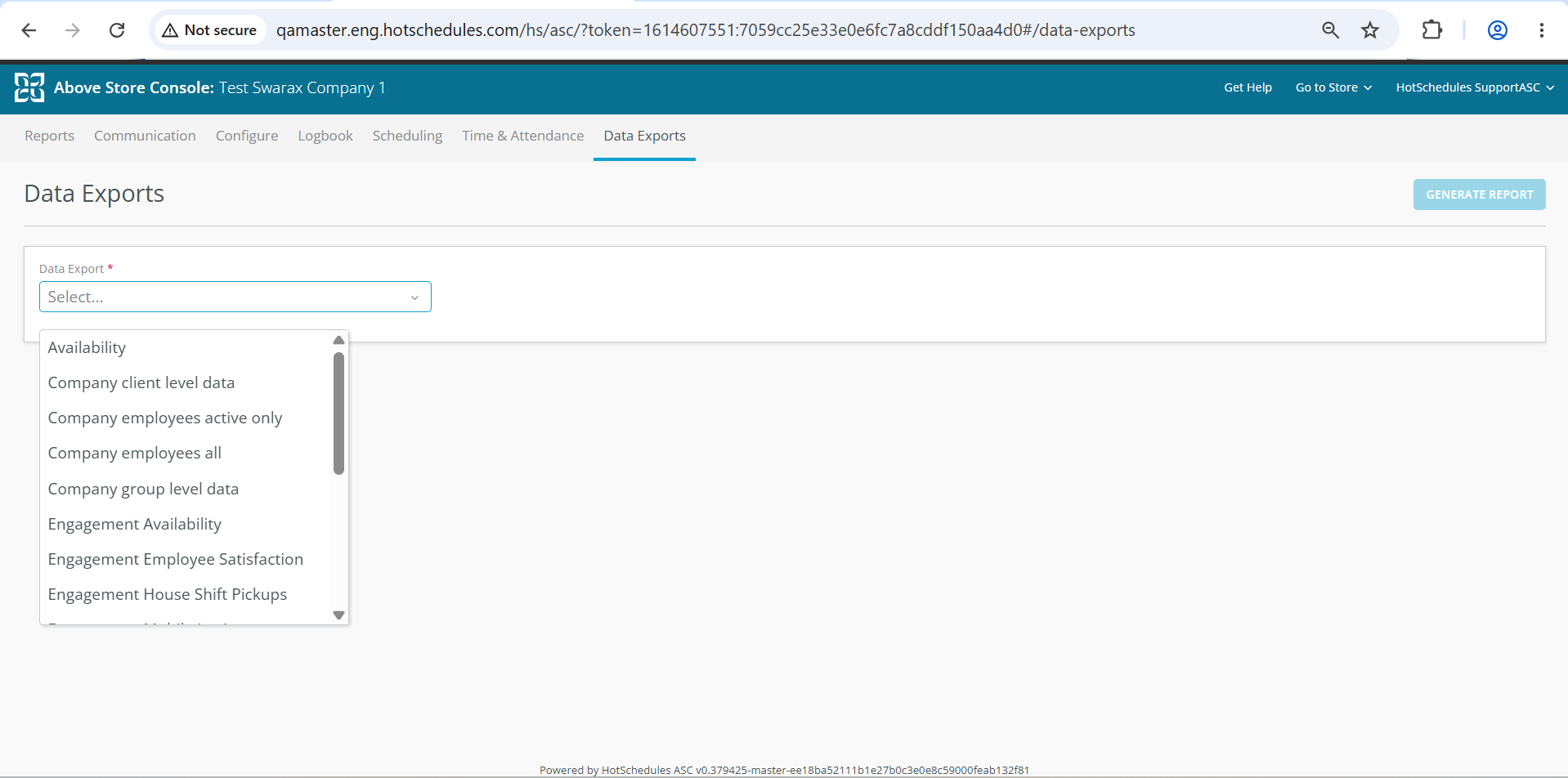This screenshot has width=1568, height=778.
Task: Click the Generate Report button
Action: (x=1479, y=194)
